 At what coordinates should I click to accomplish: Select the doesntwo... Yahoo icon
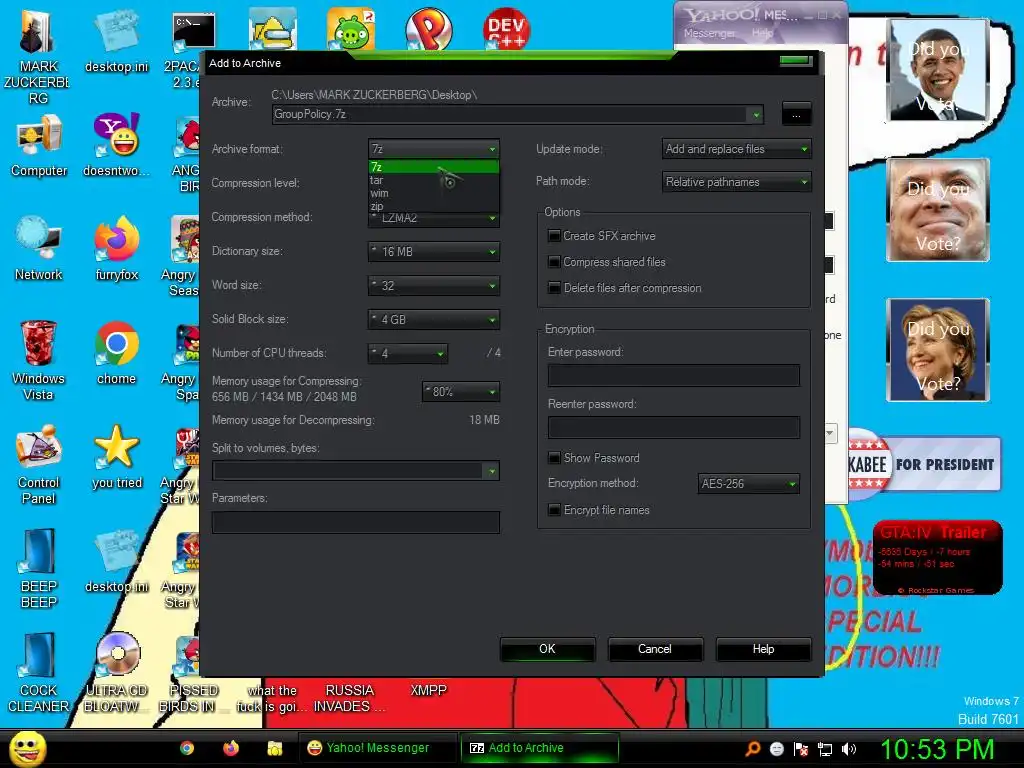[x=116, y=145]
